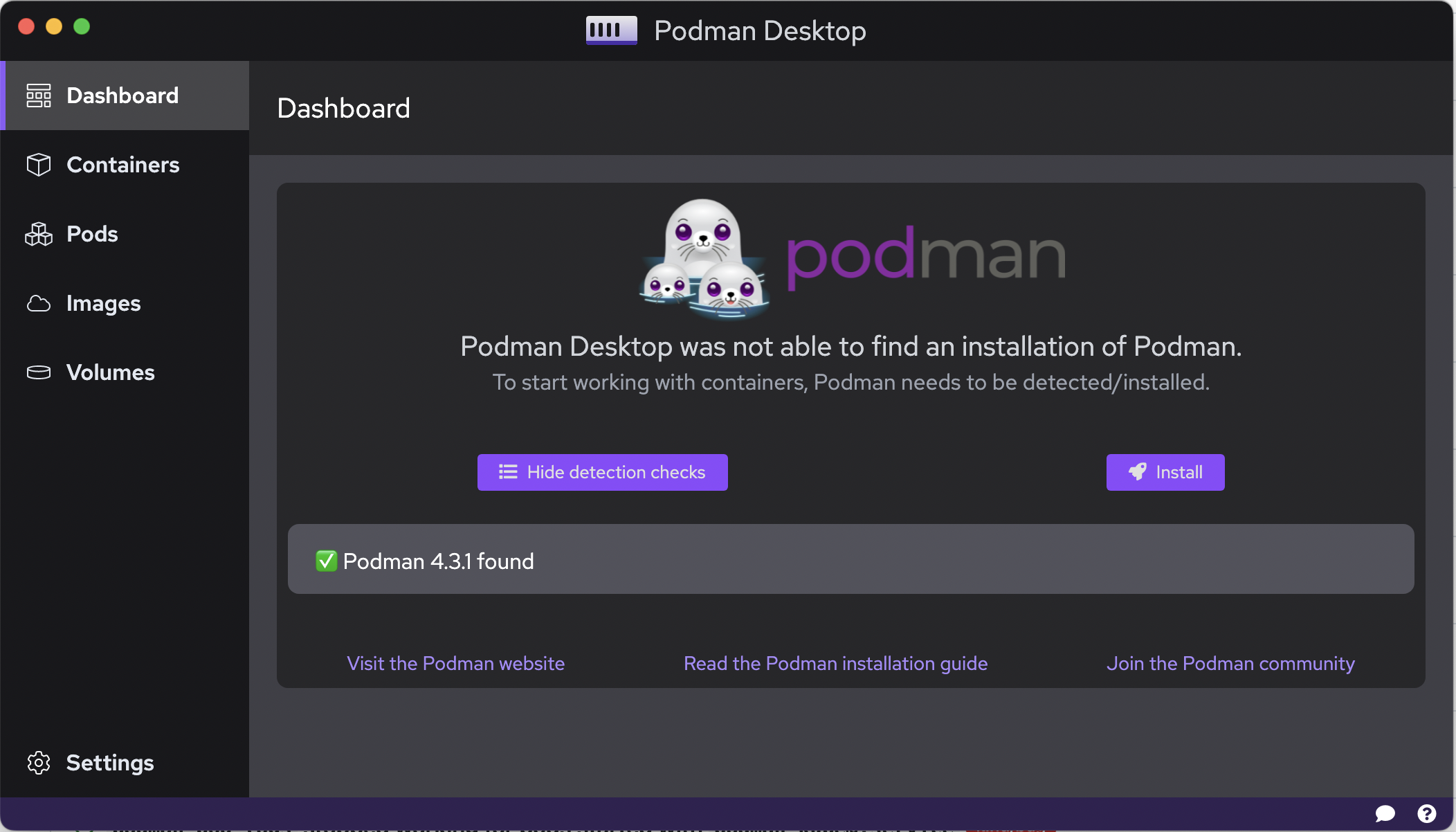Click the rocket icon on Install button

(1137, 472)
